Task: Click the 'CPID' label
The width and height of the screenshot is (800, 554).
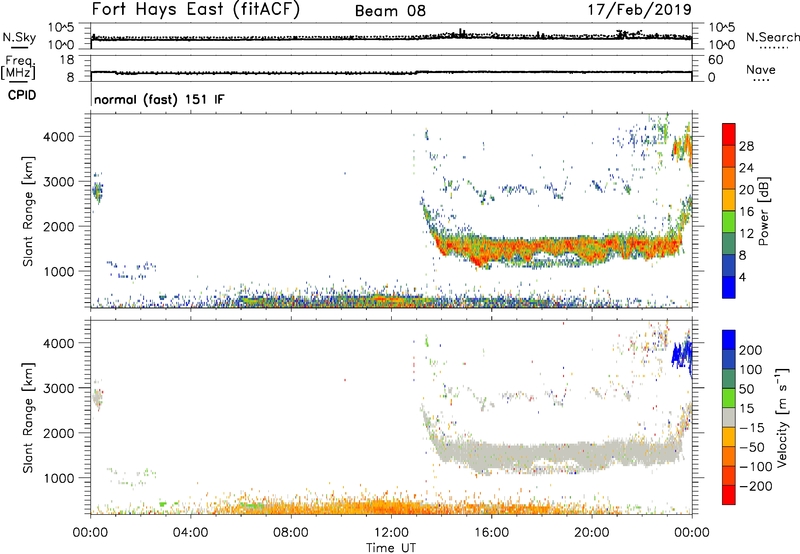Action: (22, 95)
